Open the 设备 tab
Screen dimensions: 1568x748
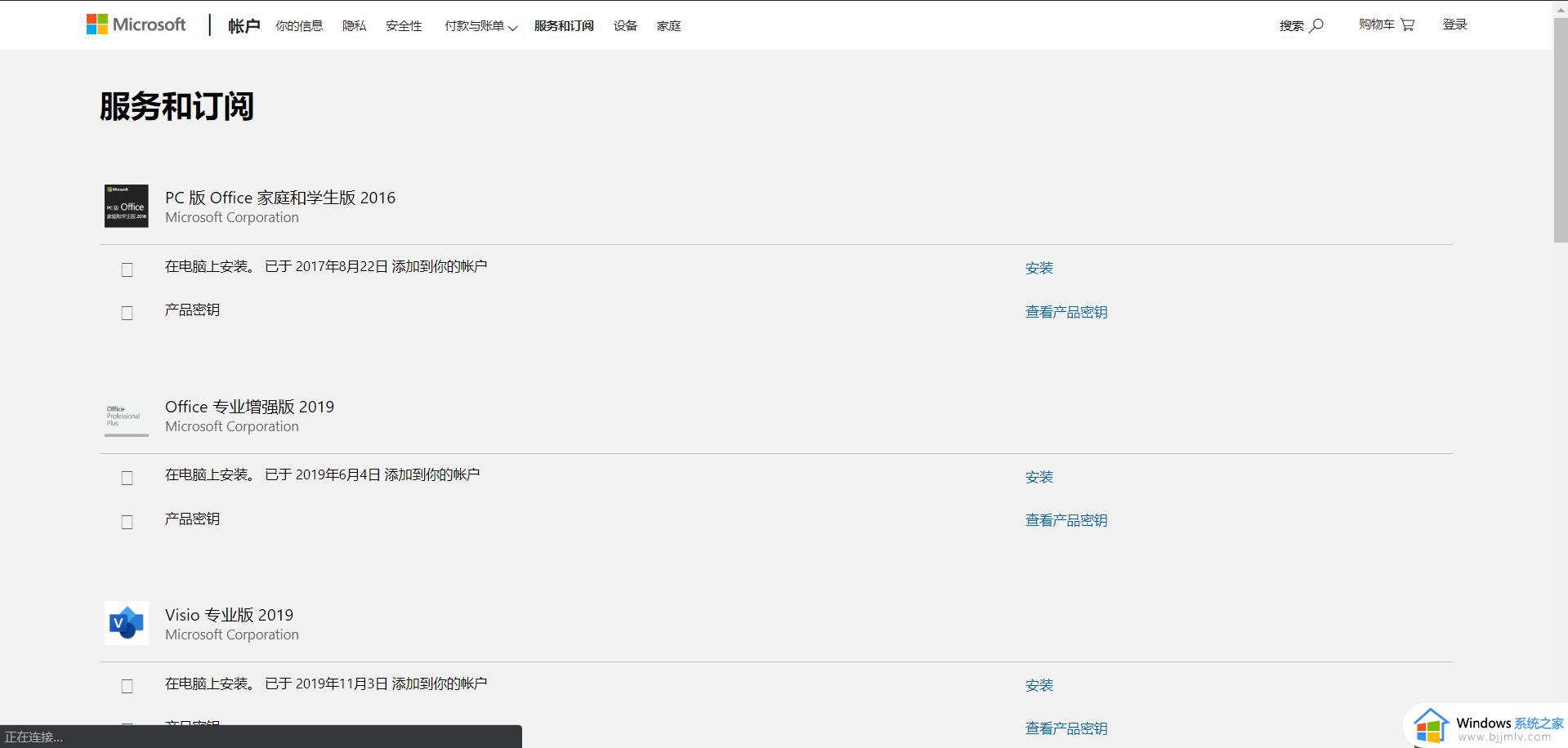click(625, 26)
